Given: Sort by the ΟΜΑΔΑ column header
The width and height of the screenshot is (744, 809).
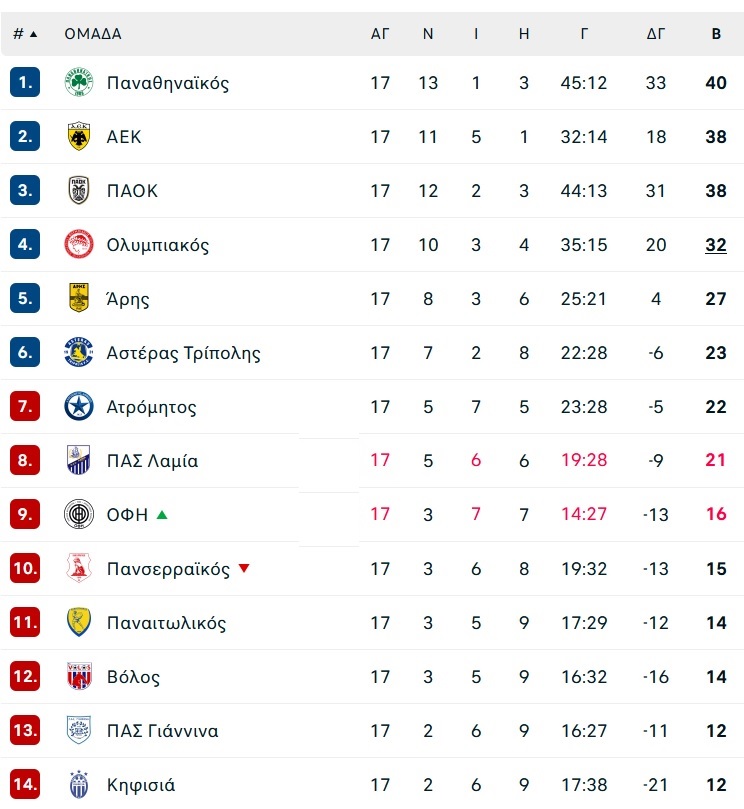Looking at the screenshot, I should [x=93, y=34].
